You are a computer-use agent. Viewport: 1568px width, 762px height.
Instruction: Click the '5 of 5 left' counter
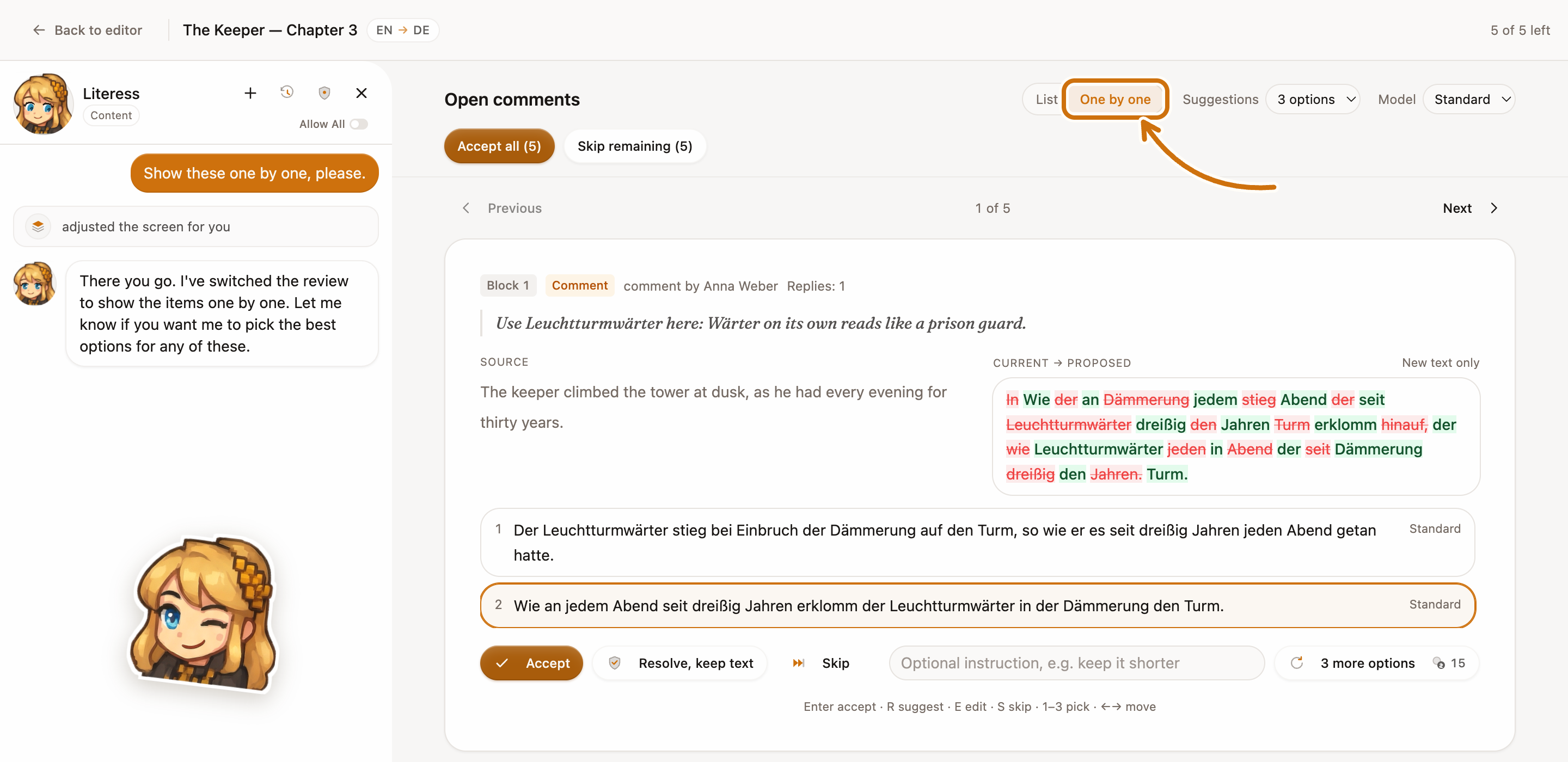[x=1520, y=30]
